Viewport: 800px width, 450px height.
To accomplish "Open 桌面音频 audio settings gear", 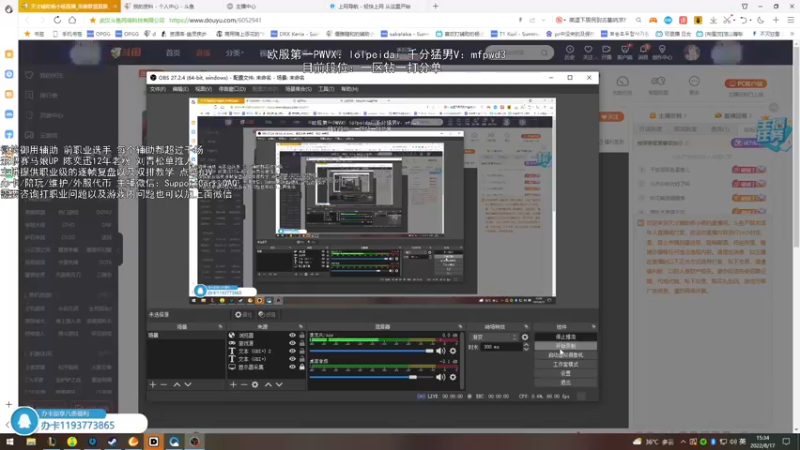I will pos(453,377).
